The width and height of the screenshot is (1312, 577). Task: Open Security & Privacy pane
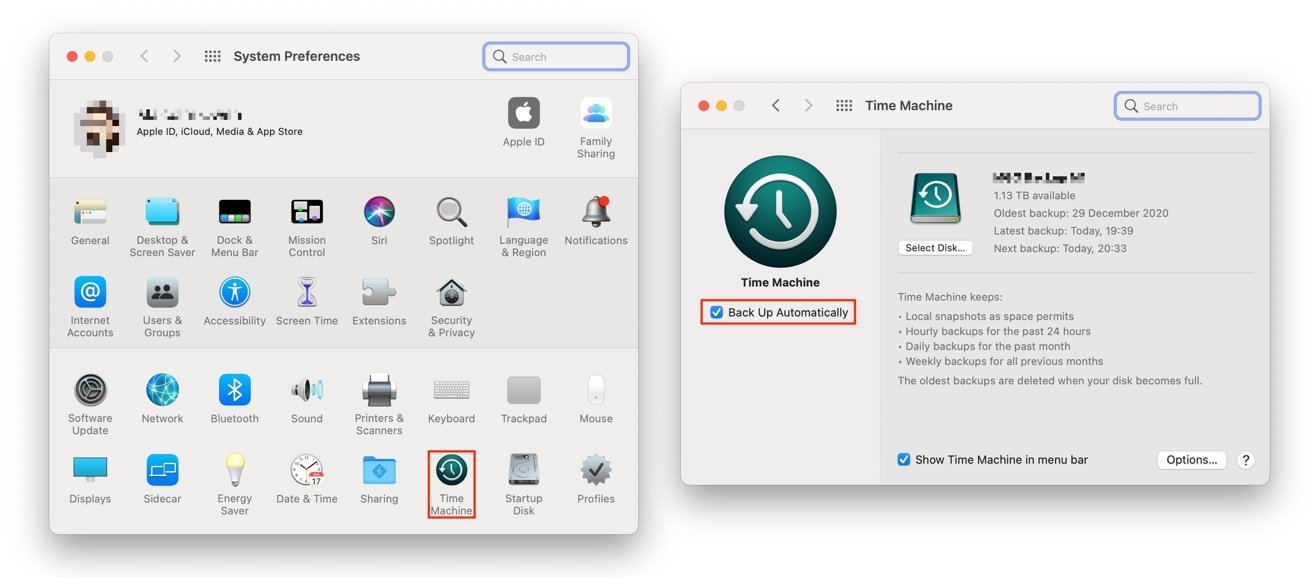click(451, 292)
